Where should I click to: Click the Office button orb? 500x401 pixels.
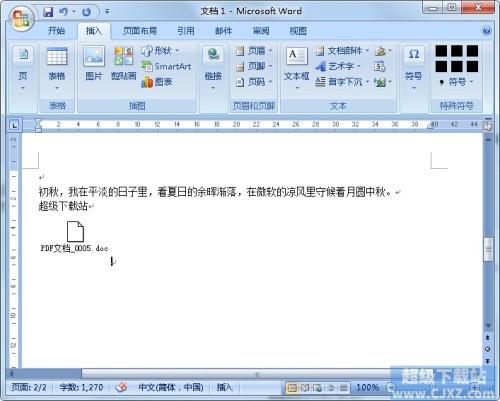point(21,18)
